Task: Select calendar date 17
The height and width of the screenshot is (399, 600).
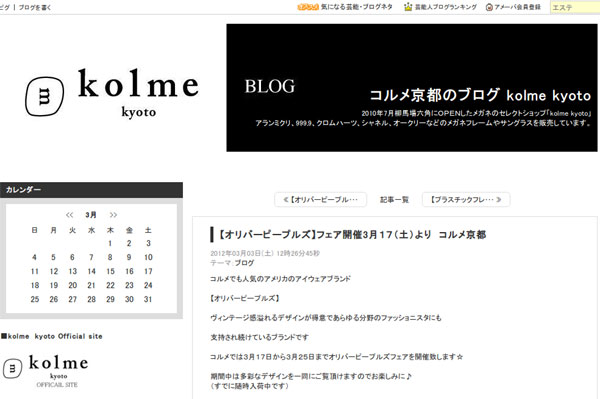Action: tap(148, 271)
